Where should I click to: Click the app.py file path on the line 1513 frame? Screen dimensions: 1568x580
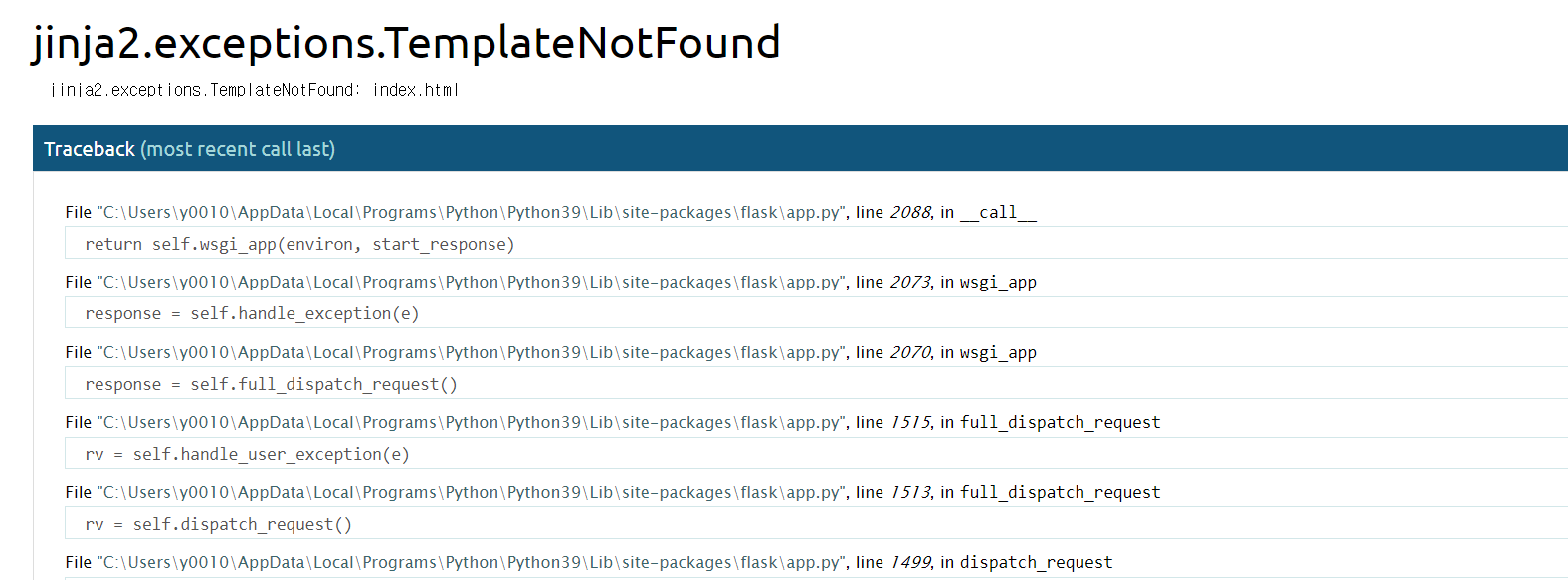pyautogui.click(x=472, y=492)
